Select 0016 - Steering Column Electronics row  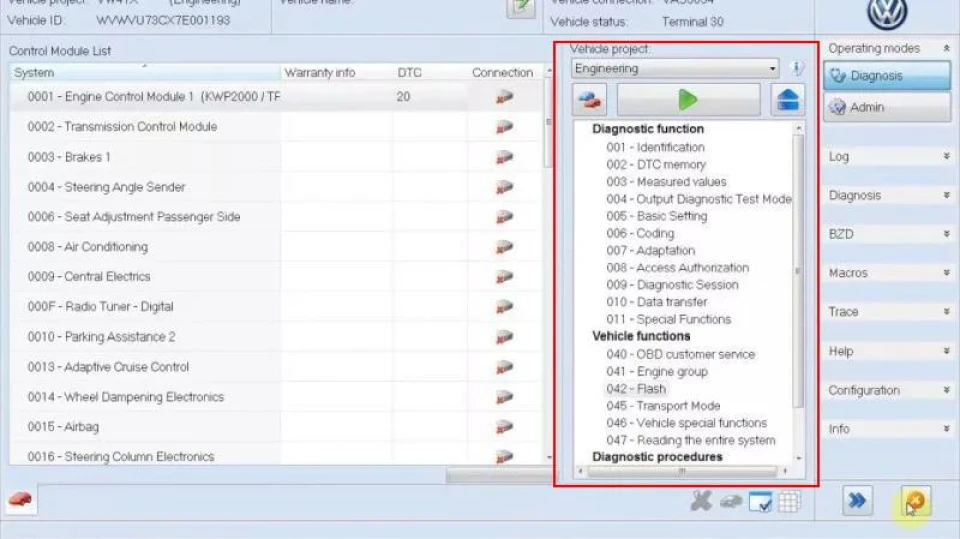[x=276, y=456]
